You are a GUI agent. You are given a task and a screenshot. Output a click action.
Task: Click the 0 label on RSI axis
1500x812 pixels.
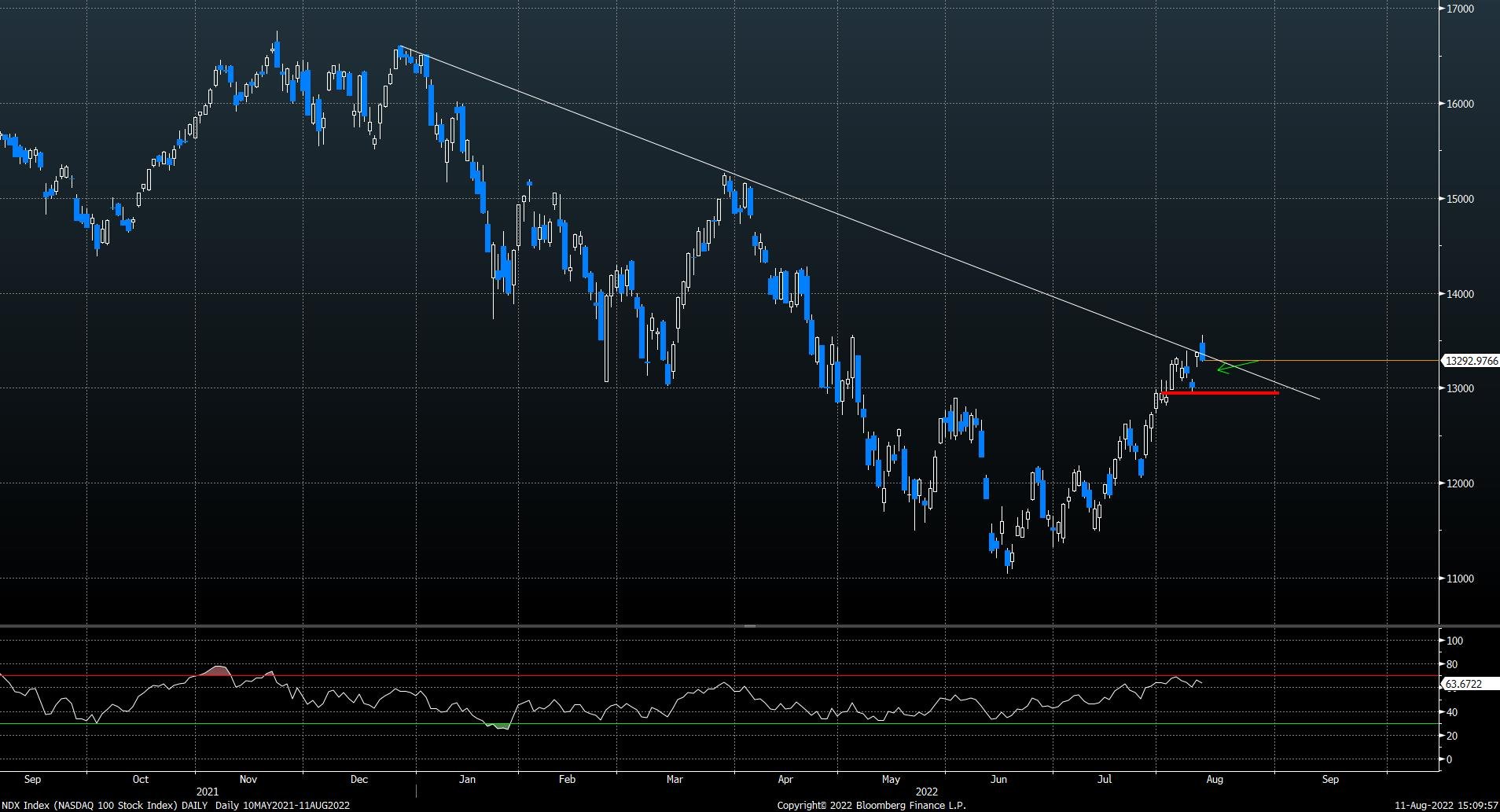[1450, 759]
